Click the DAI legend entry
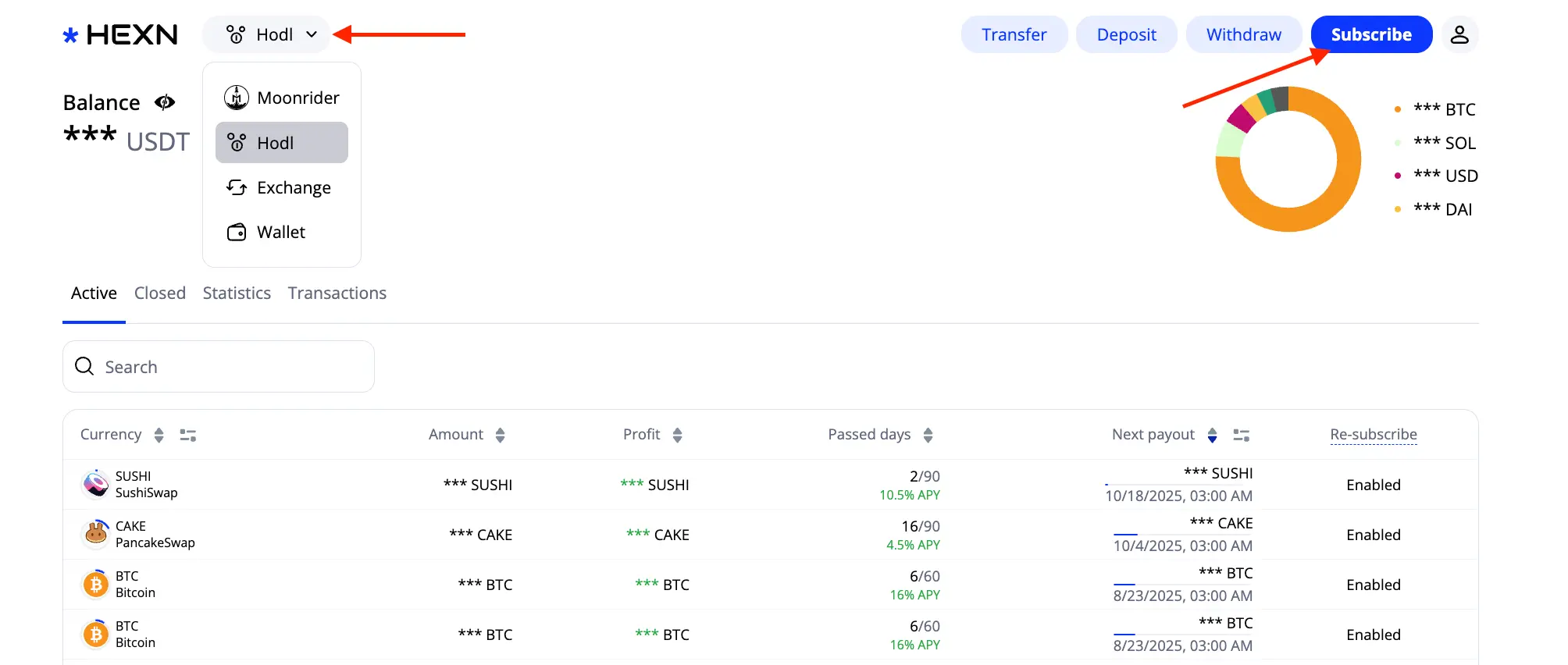 click(1434, 209)
